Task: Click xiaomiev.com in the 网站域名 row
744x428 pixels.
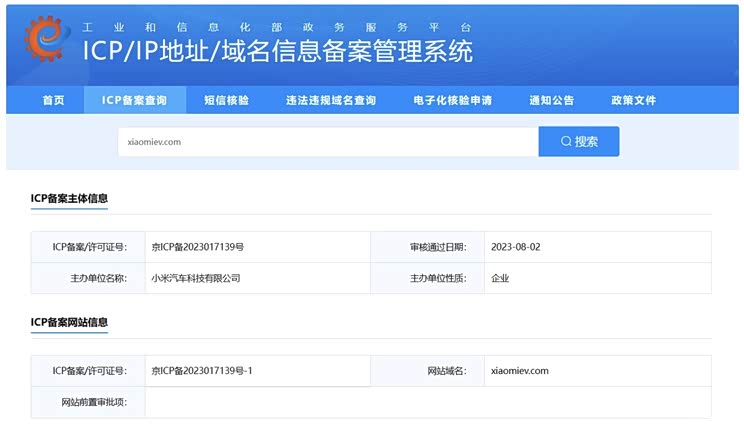Action: 520,371
